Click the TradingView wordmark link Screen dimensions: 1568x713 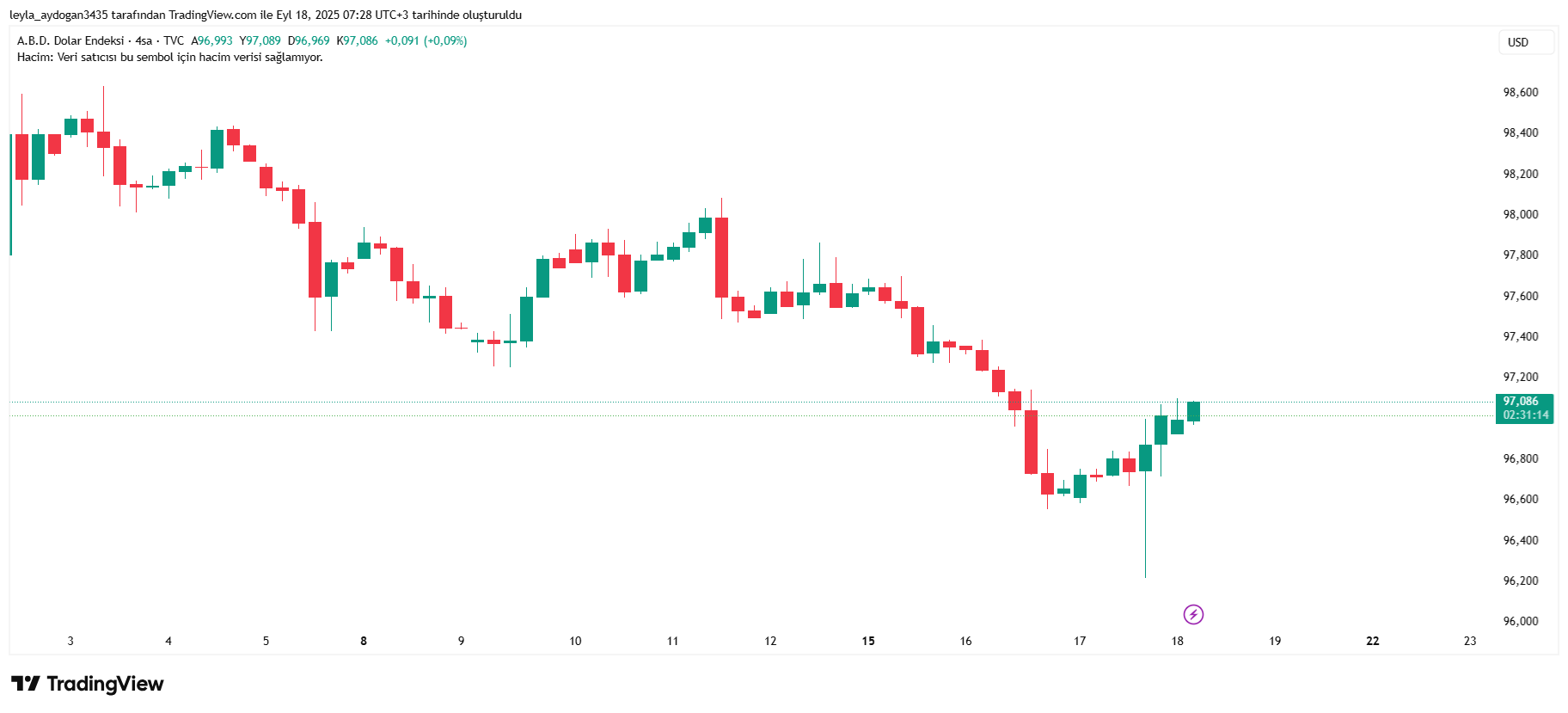click(105, 684)
